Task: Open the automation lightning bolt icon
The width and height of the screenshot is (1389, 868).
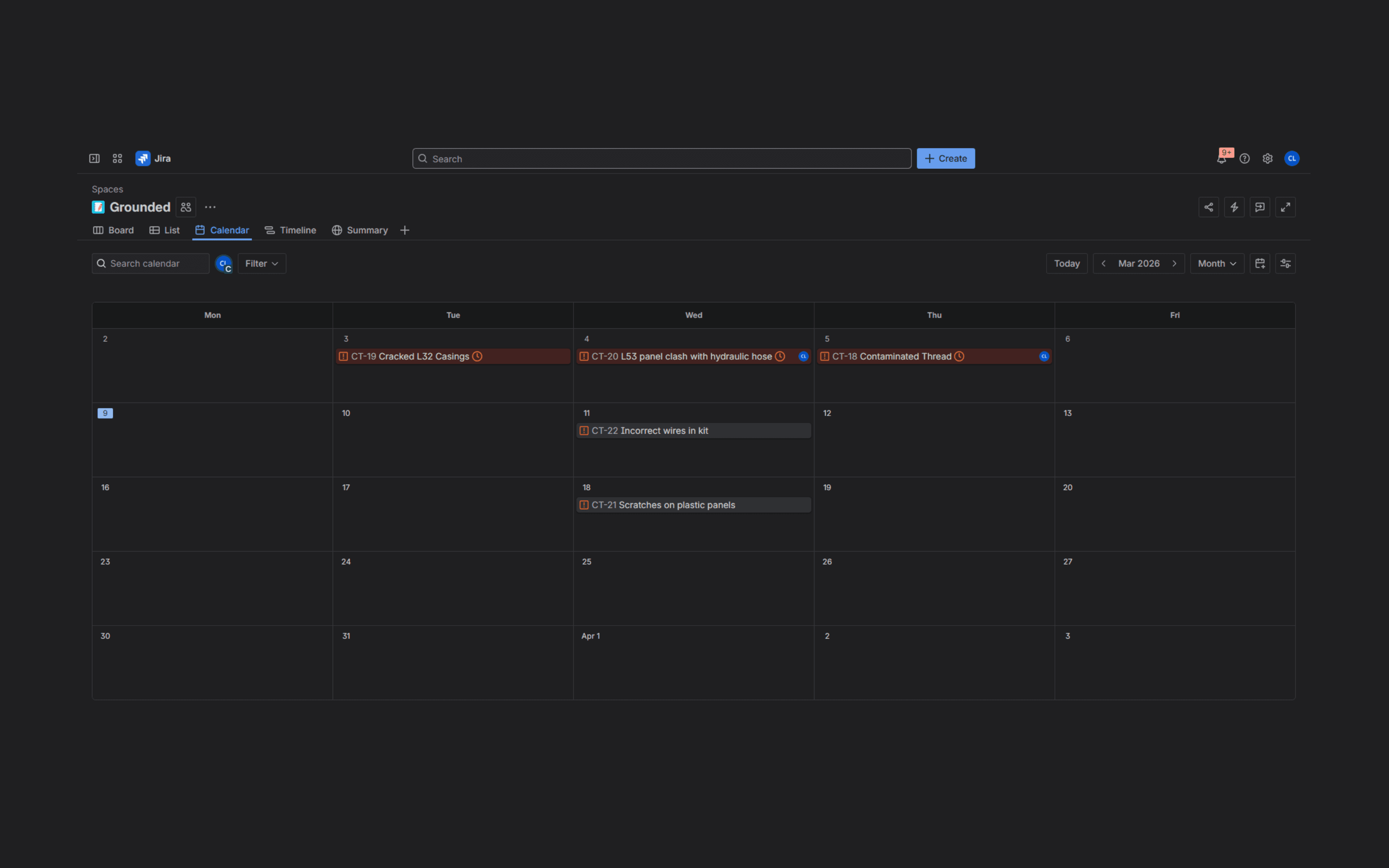Action: pyautogui.click(x=1234, y=207)
